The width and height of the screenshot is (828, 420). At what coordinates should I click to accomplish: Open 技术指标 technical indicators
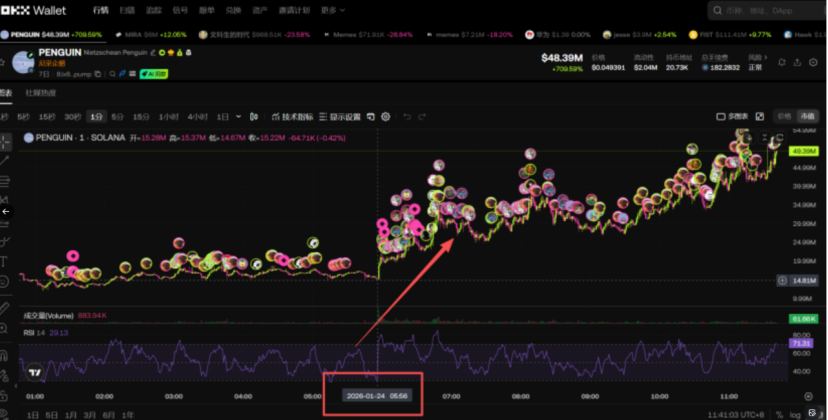coord(292,117)
